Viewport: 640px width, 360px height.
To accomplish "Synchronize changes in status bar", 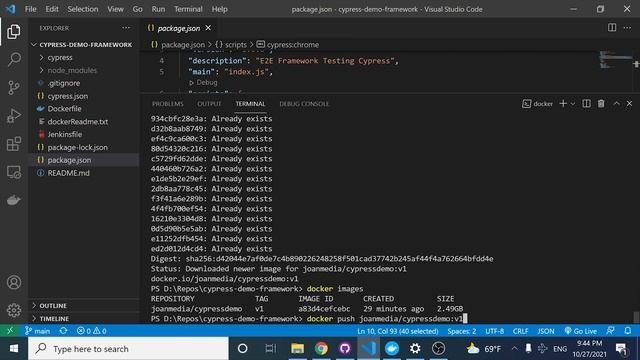I will point(63,331).
